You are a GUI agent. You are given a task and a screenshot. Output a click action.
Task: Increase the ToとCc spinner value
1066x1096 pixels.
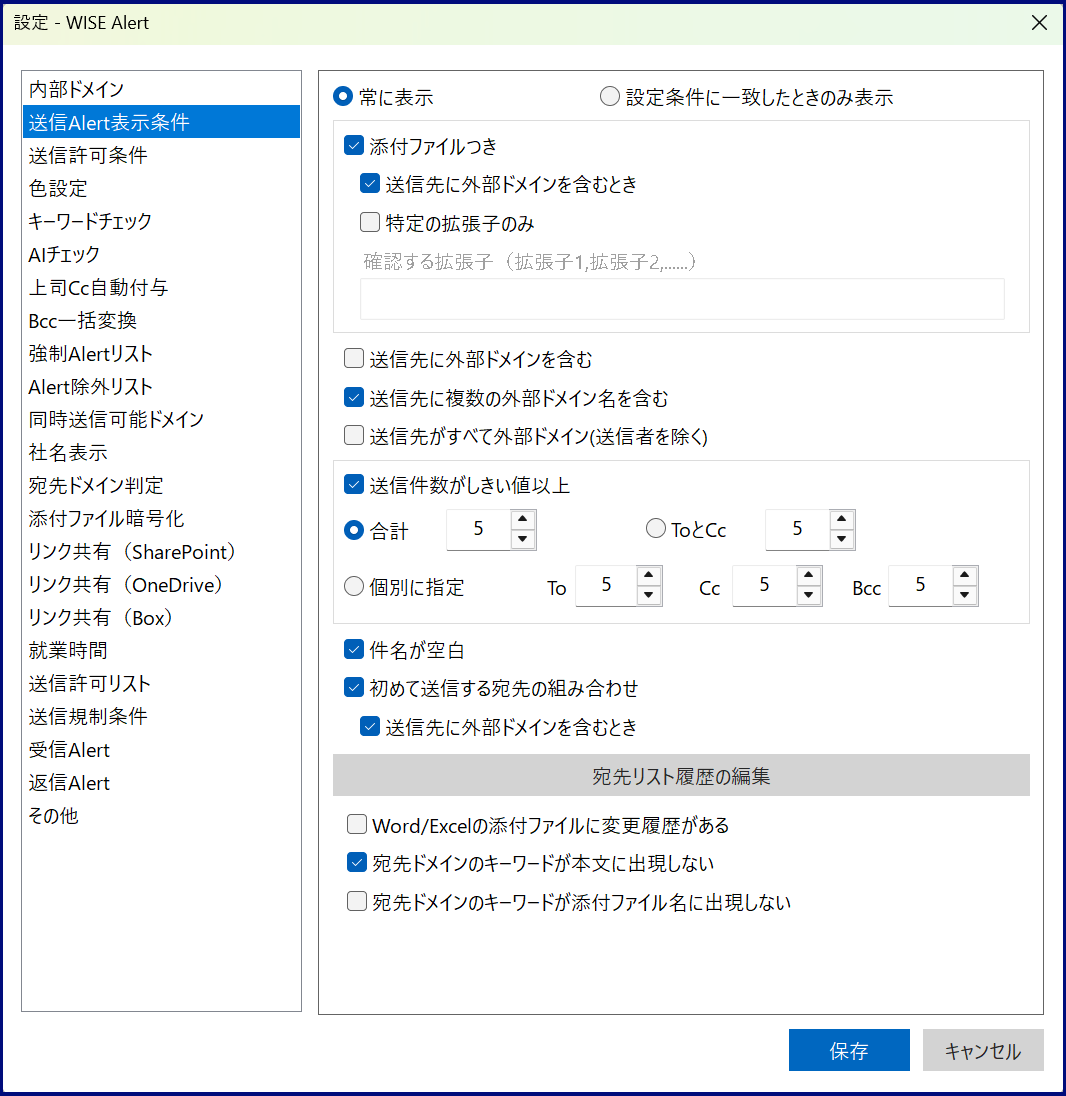tap(842, 519)
